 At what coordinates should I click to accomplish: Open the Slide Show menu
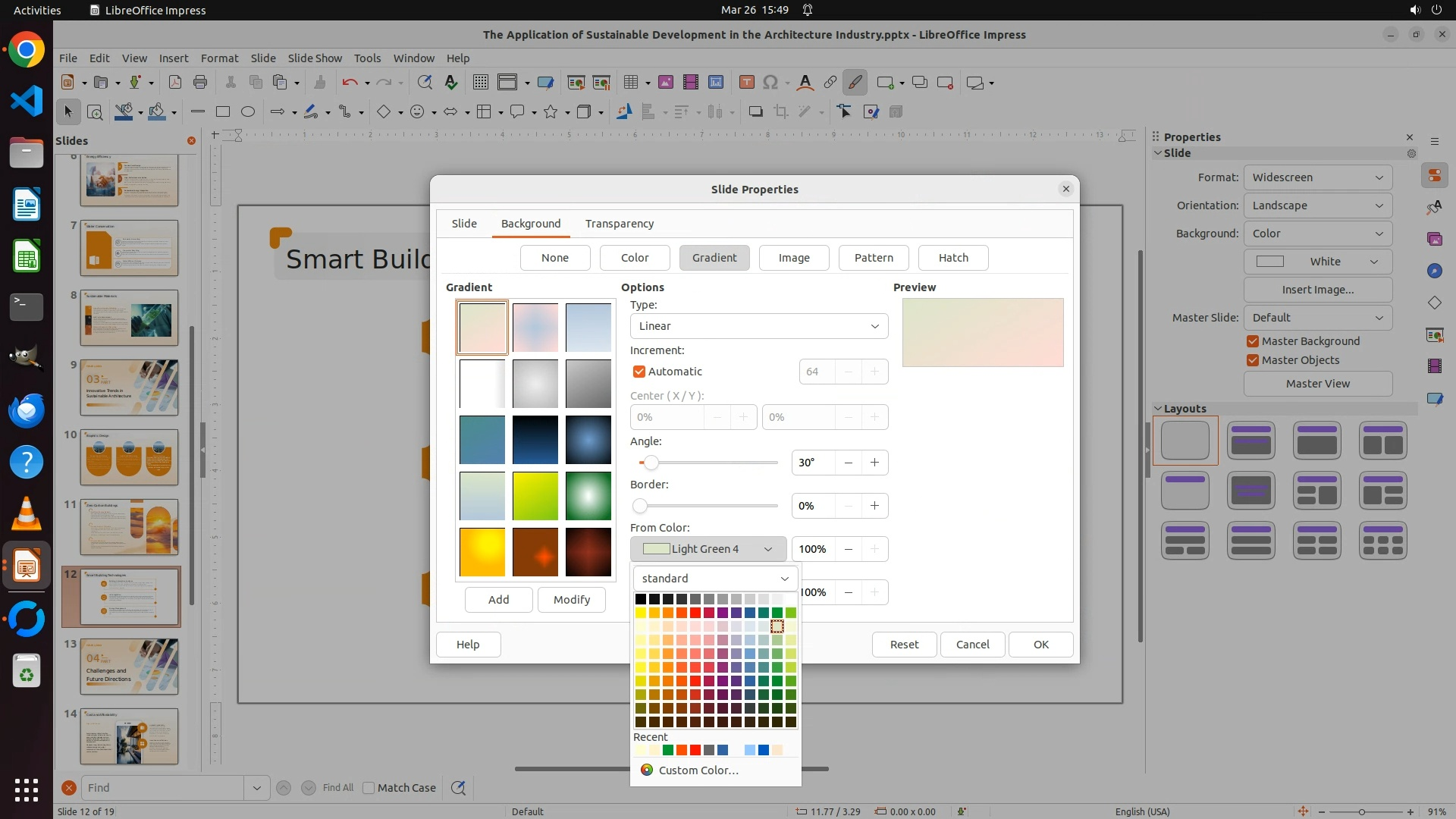tap(314, 58)
